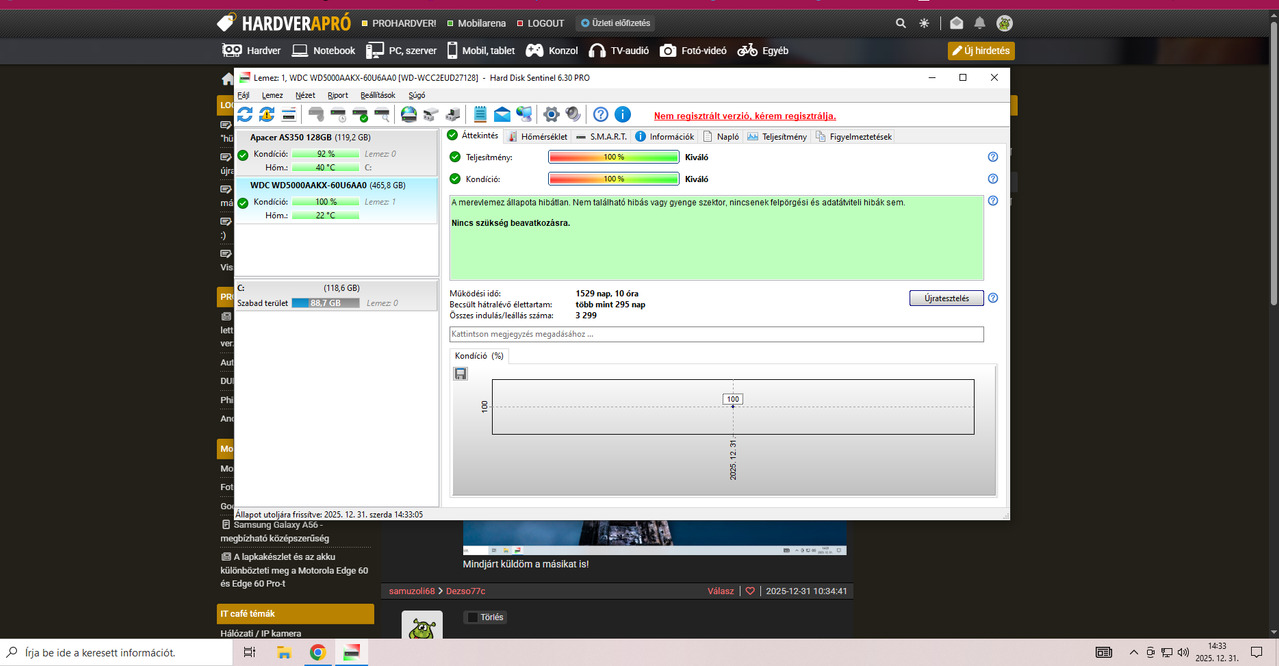
Task: Open File Explorer from the taskbar
Action: coord(284,653)
